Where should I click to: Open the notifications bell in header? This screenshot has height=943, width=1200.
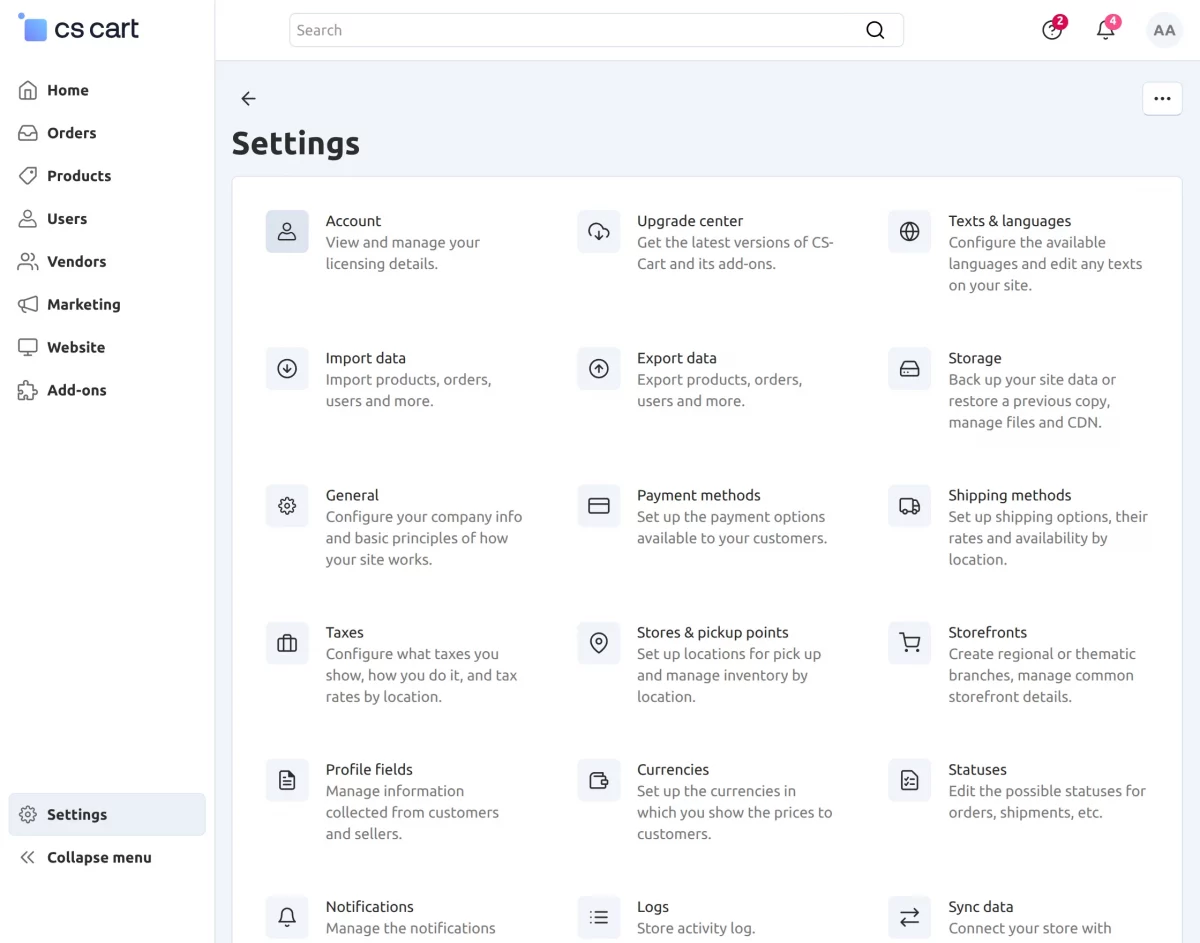[1106, 30]
